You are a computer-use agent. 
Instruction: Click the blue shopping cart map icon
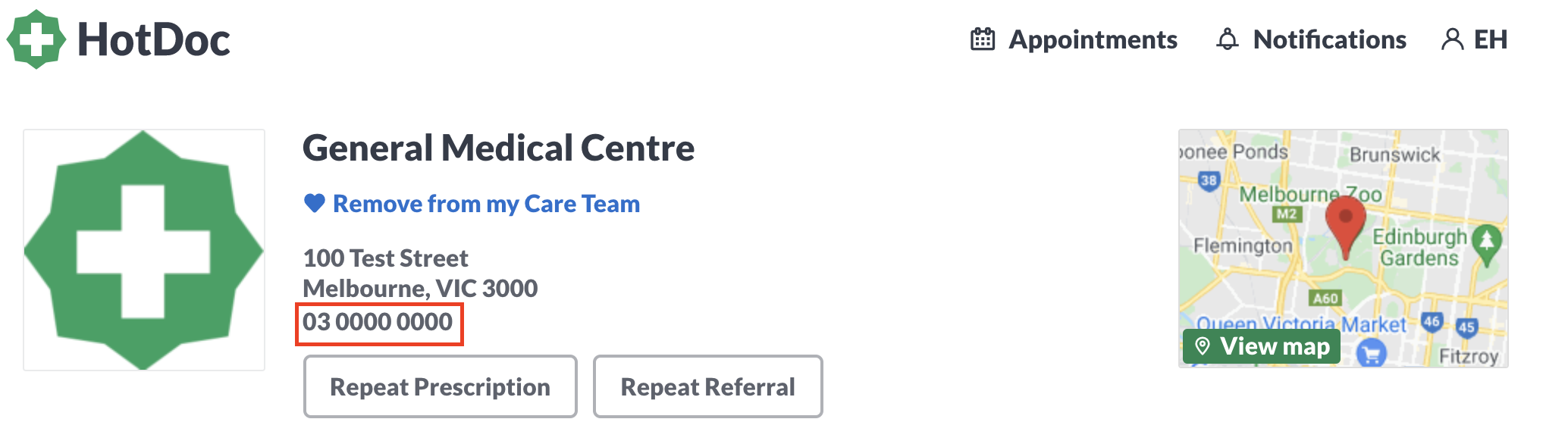[1371, 353]
